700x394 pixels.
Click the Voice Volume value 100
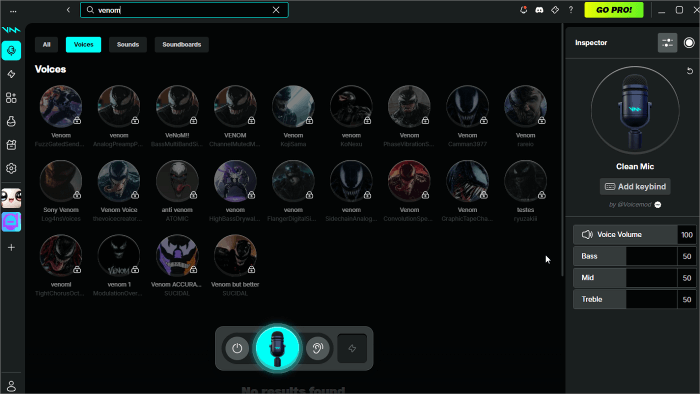[687, 235]
